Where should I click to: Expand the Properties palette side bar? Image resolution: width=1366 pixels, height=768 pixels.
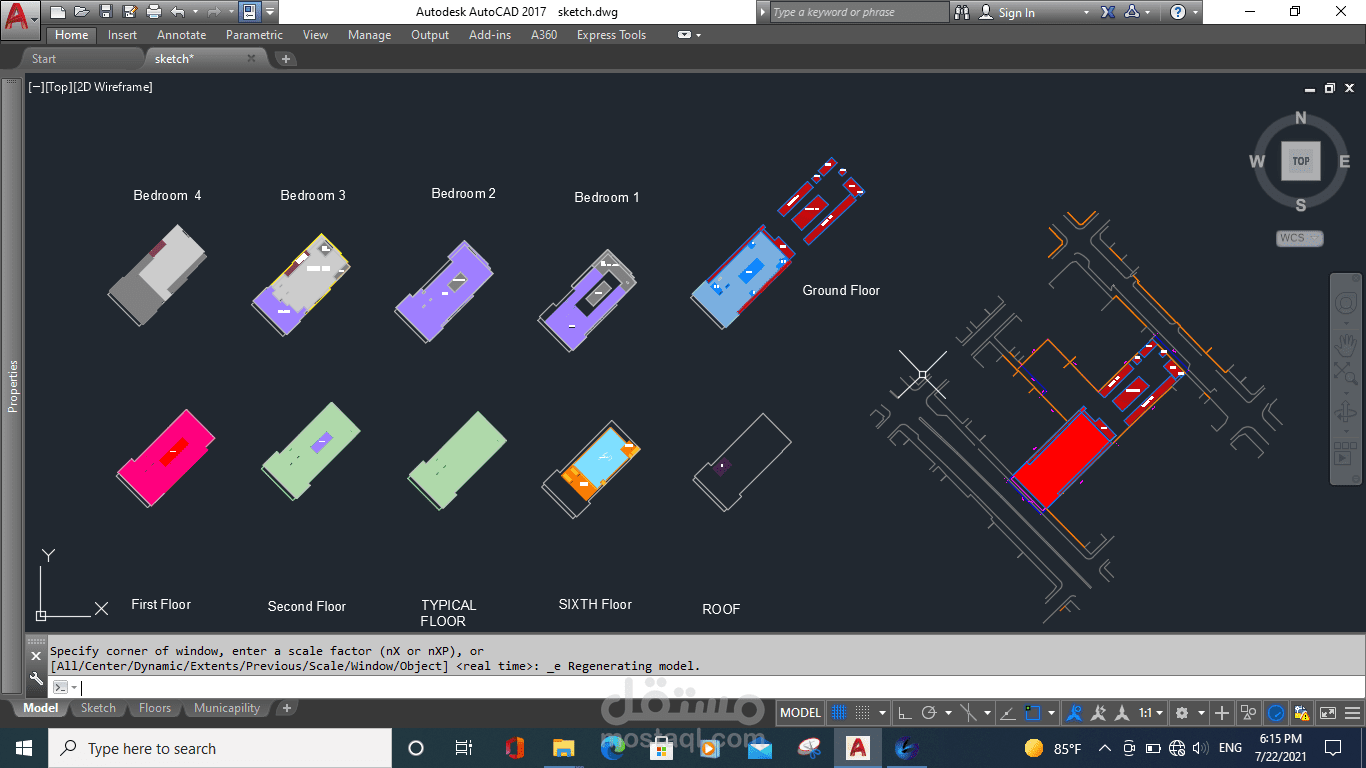coord(13,386)
